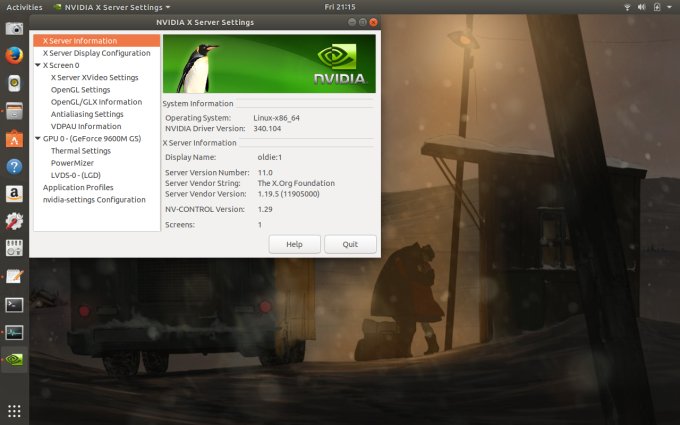Collapse the X Screen 0 tree node

coord(38,65)
